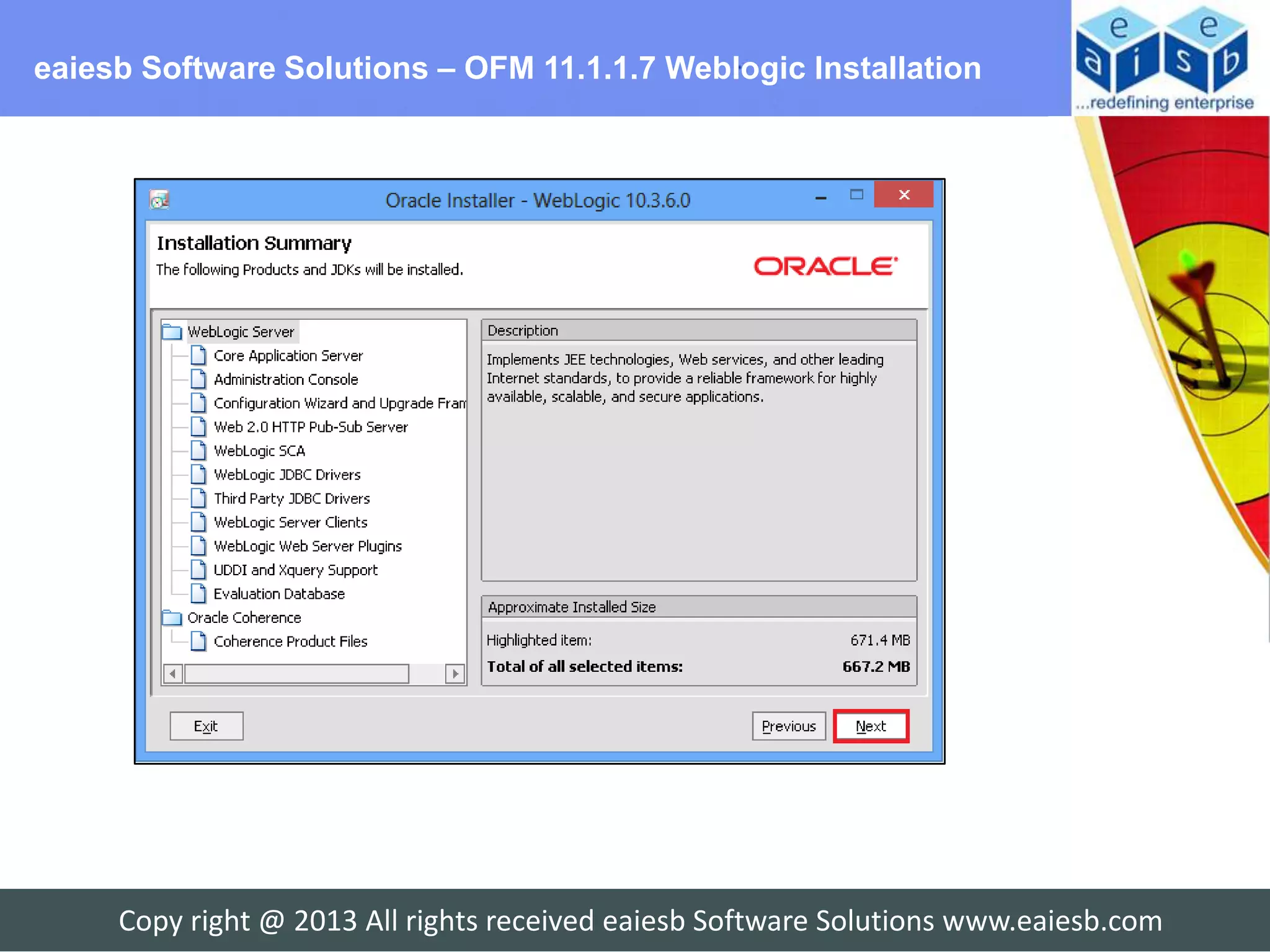
Task: Select WebLogic Web Server Plugins item
Action: pyautogui.click(x=308, y=546)
